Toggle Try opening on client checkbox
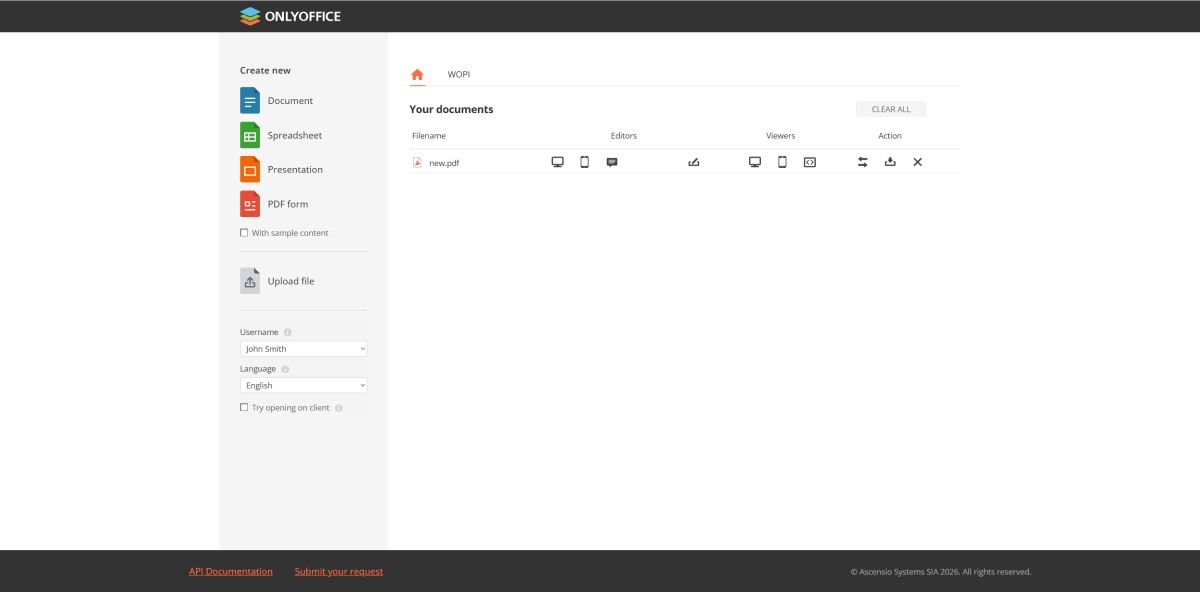Image resolution: width=1200 pixels, height=592 pixels. pos(244,408)
